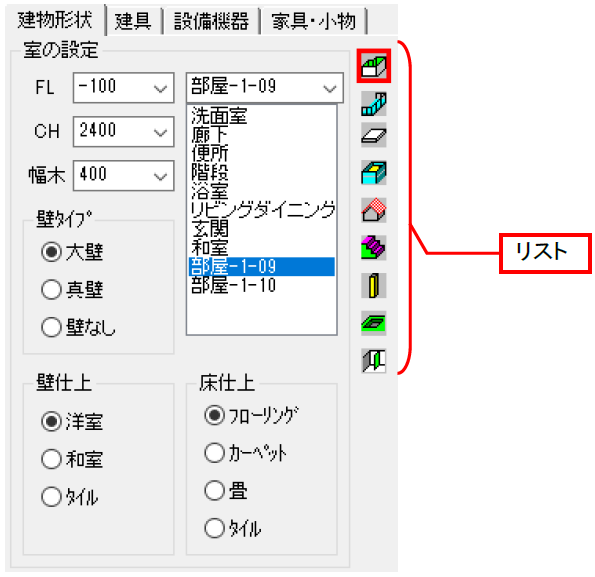Image resolution: width=595 pixels, height=577 pixels.
Task: Choose リビングダイニング from the room list
Action: click(262, 210)
